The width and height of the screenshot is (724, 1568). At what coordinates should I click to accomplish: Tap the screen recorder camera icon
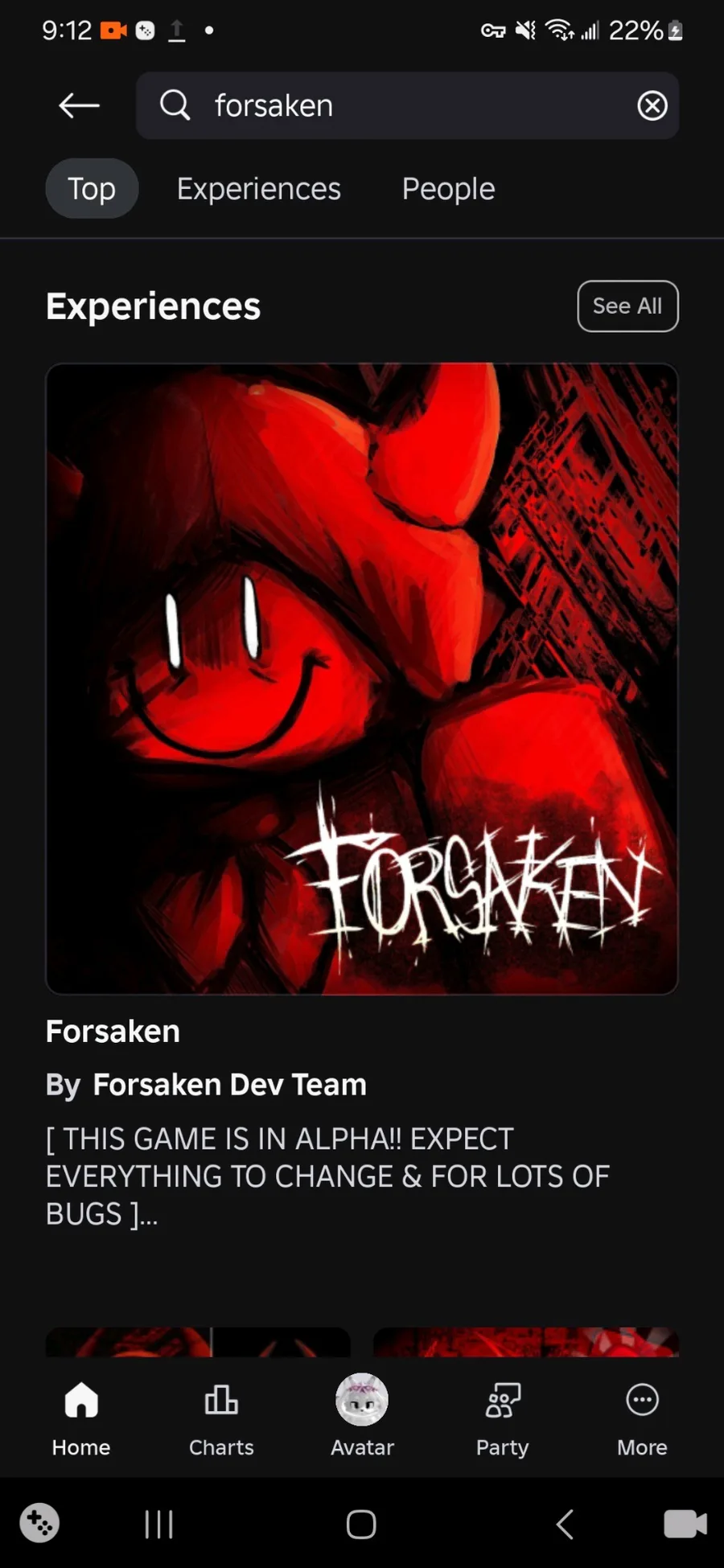tap(685, 1524)
